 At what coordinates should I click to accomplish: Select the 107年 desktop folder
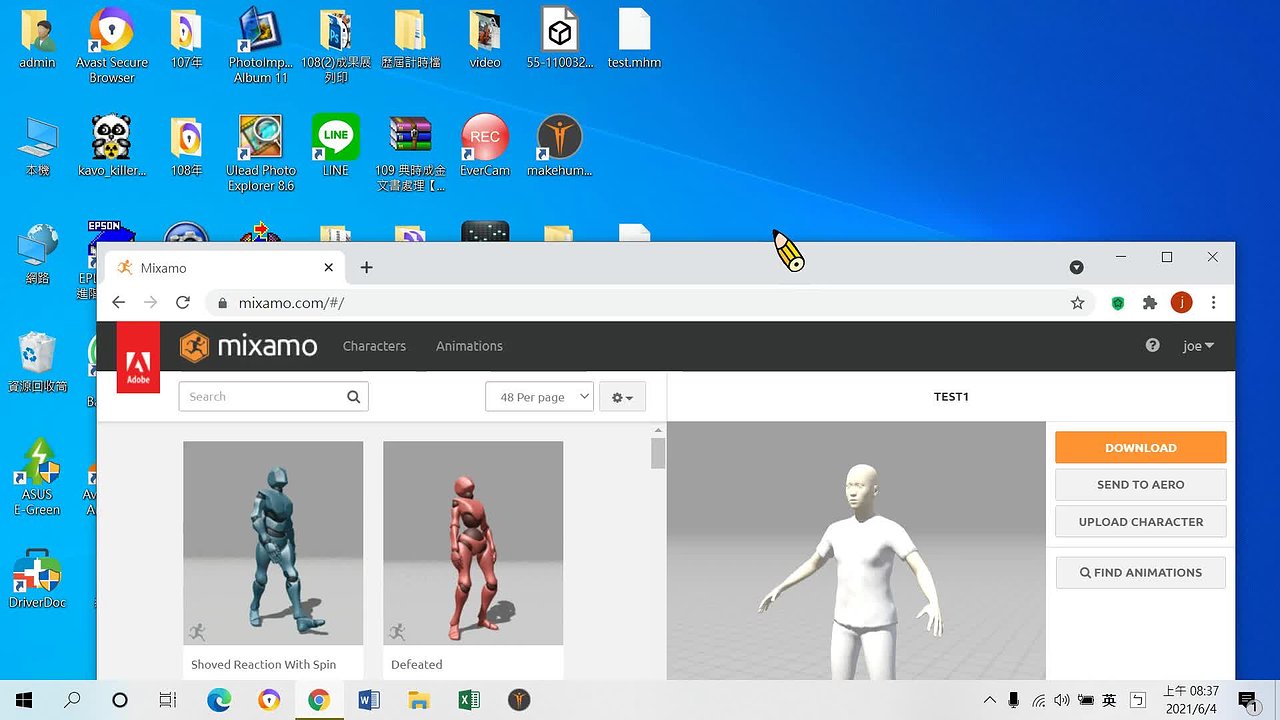click(x=186, y=39)
